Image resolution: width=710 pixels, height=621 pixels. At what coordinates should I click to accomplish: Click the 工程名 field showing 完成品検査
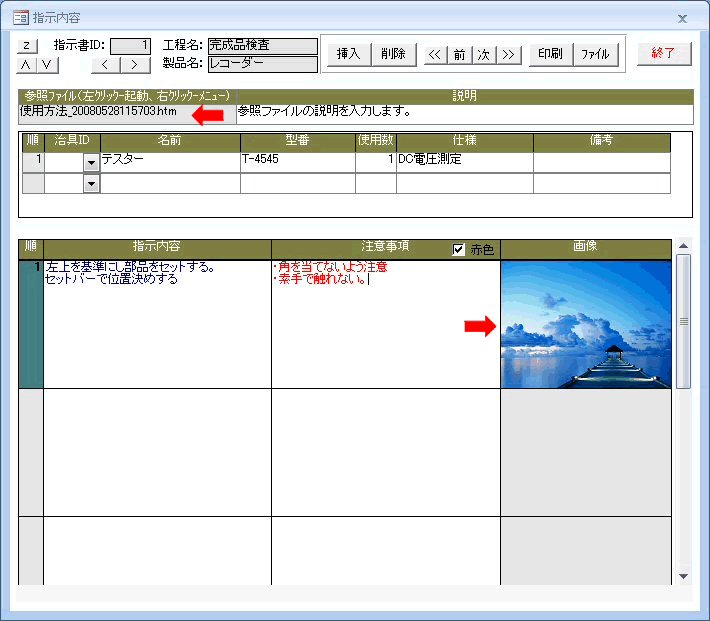[263, 46]
